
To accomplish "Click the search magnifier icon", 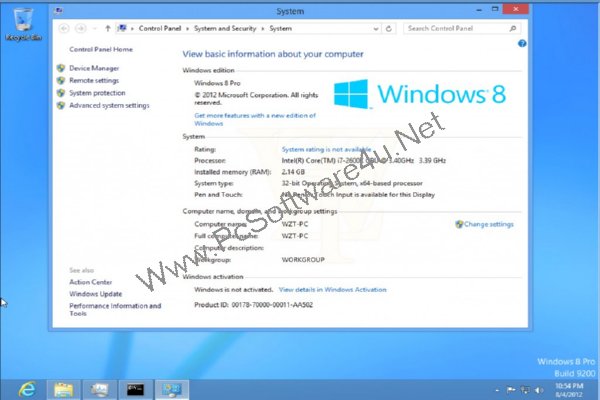I will [x=513, y=28].
